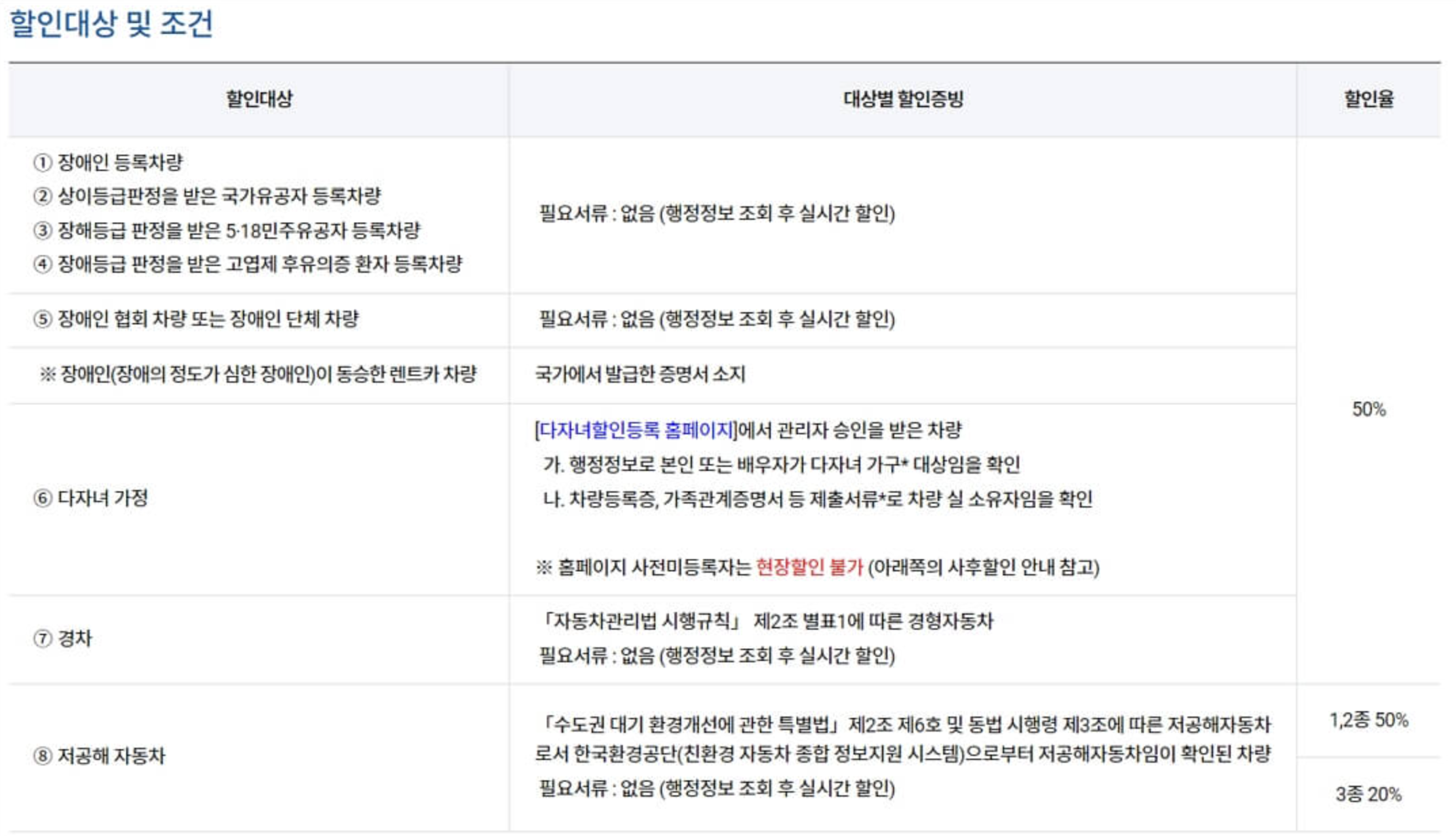The width and height of the screenshot is (1456, 836).
Task: Click the red 현장할인 불가 text
Action: 809,567
